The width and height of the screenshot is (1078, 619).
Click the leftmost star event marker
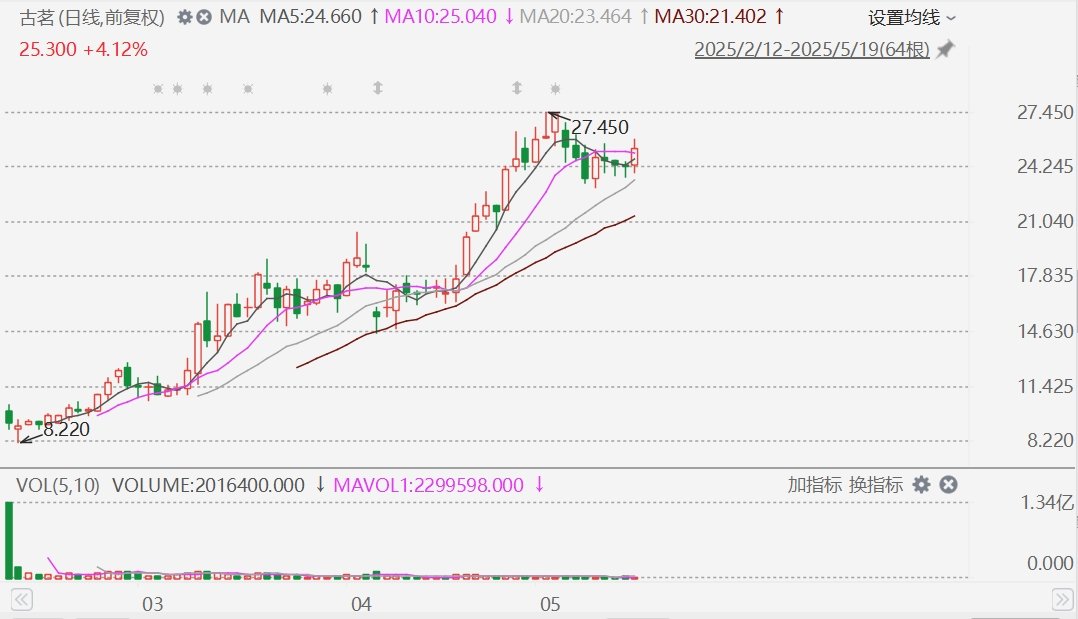(158, 89)
